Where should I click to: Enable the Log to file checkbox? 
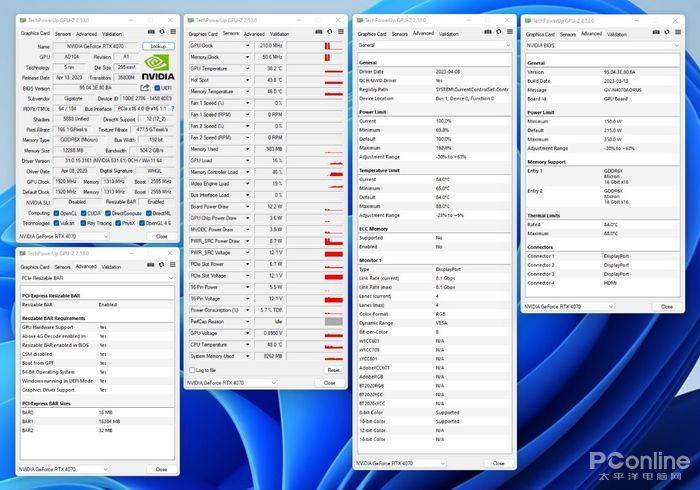pos(192,370)
